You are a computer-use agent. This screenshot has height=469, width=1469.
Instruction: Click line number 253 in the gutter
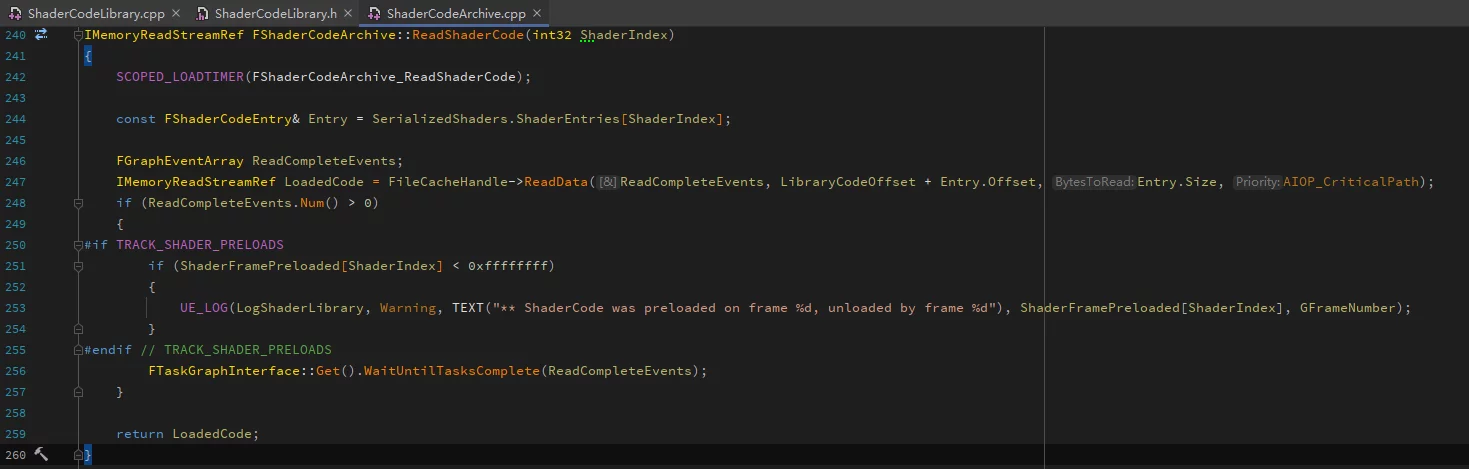click(15, 308)
